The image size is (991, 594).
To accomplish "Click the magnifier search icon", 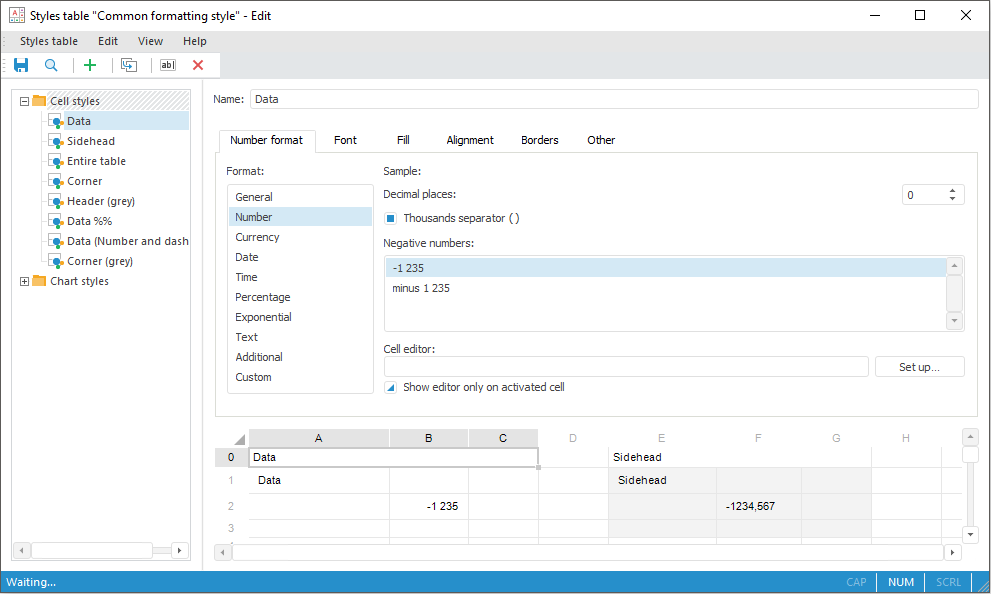I will coord(51,65).
